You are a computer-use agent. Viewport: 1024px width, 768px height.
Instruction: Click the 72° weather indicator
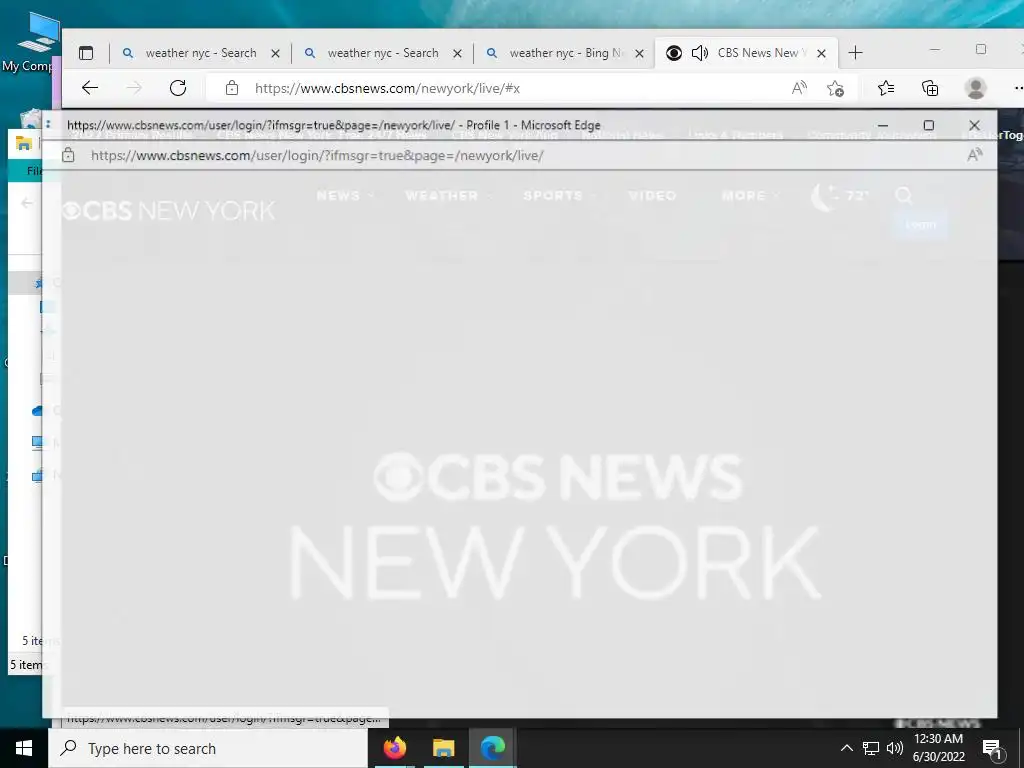[840, 196]
